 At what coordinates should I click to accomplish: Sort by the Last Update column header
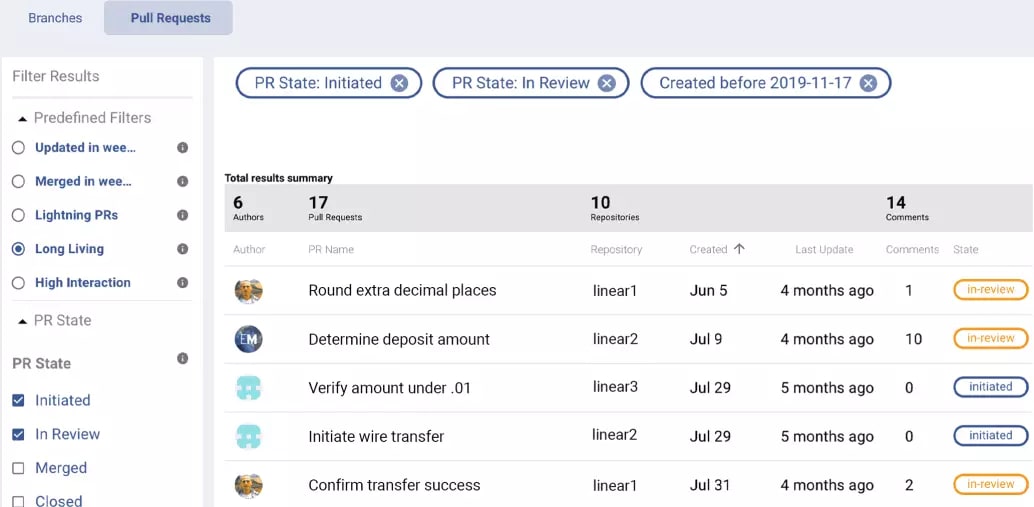tap(824, 250)
